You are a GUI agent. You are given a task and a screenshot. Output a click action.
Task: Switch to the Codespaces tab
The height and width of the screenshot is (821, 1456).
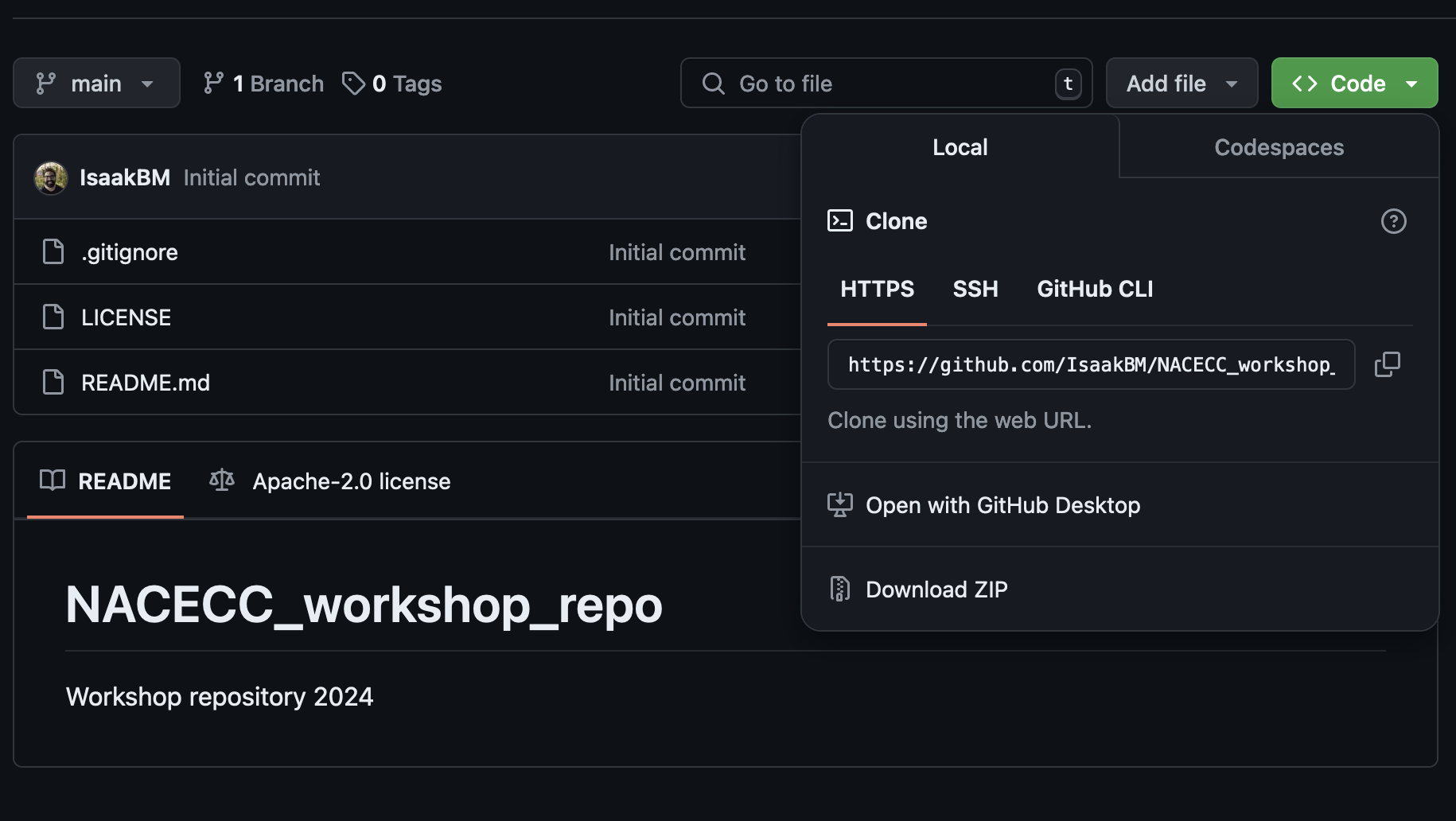pos(1279,147)
